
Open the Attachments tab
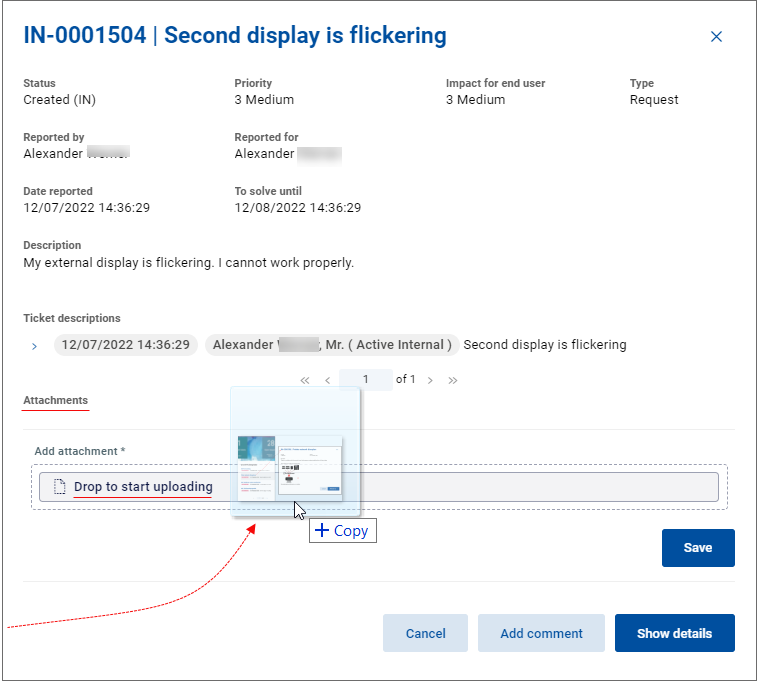click(x=56, y=400)
